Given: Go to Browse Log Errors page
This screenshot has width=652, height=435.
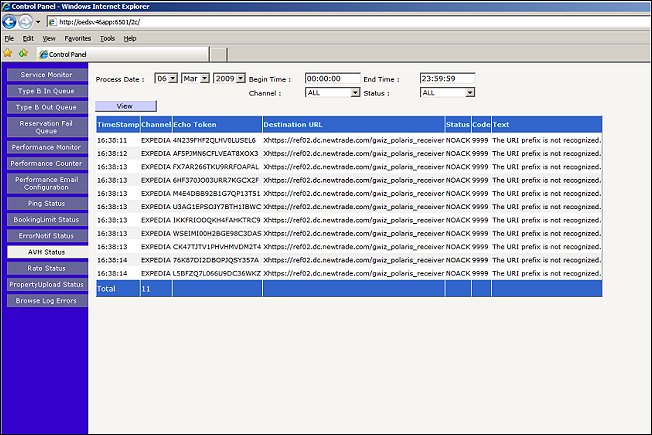Looking at the screenshot, I should (46, 300).
